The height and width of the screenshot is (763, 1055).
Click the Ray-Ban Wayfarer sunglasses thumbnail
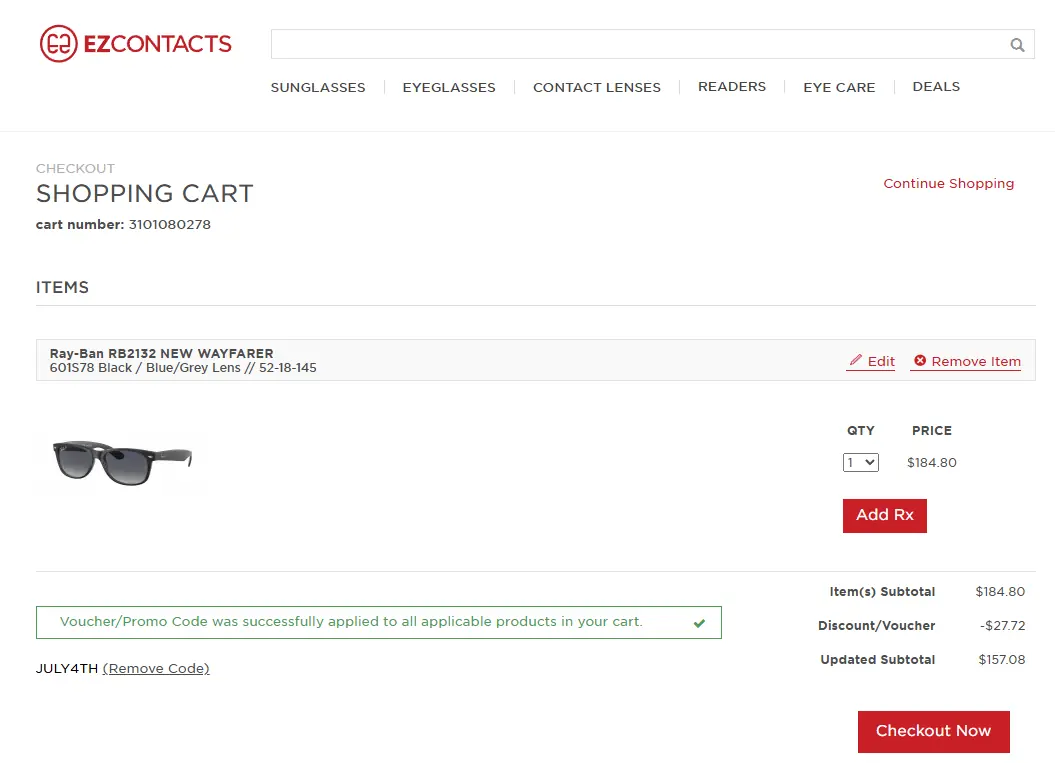pos(122,462)
